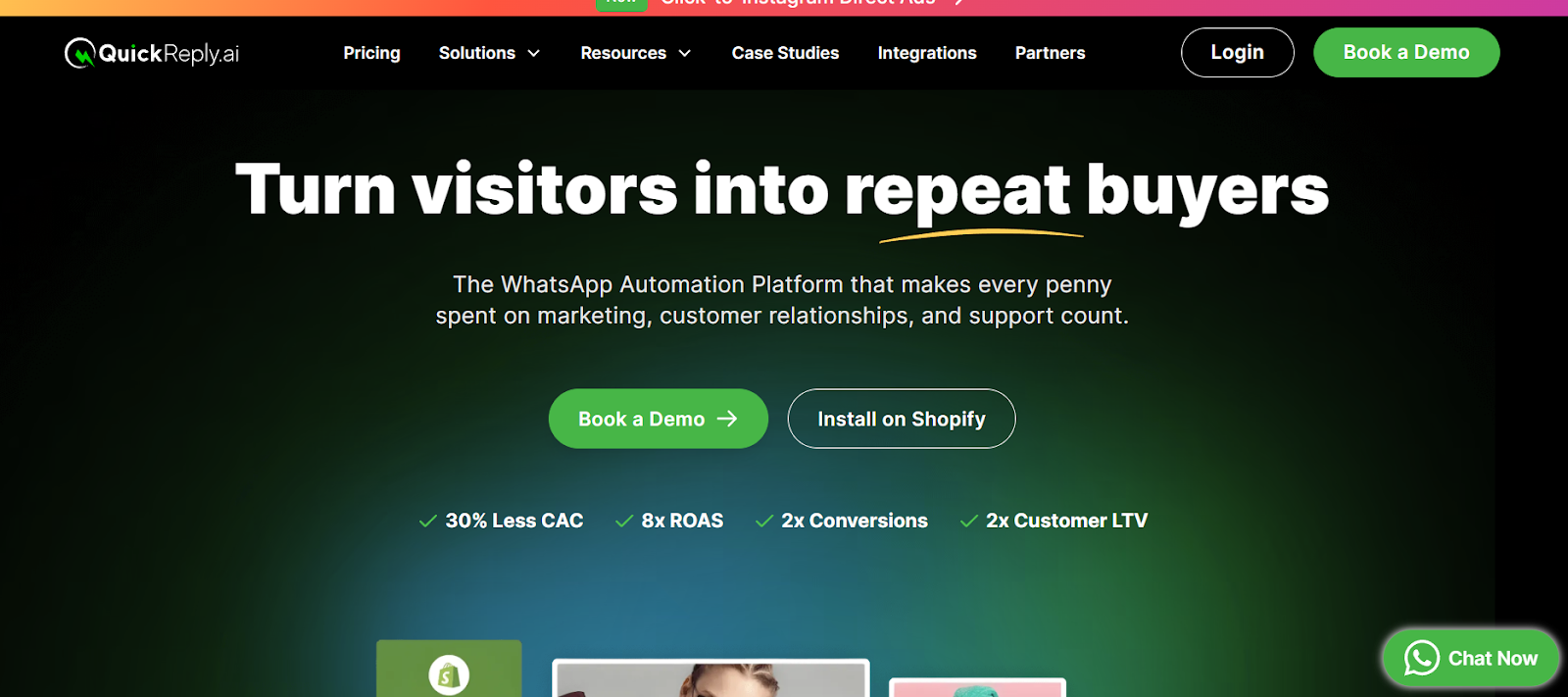Expand the Resources dropdown chevron
Screen dimensions: 1568x697
(685, 53)
